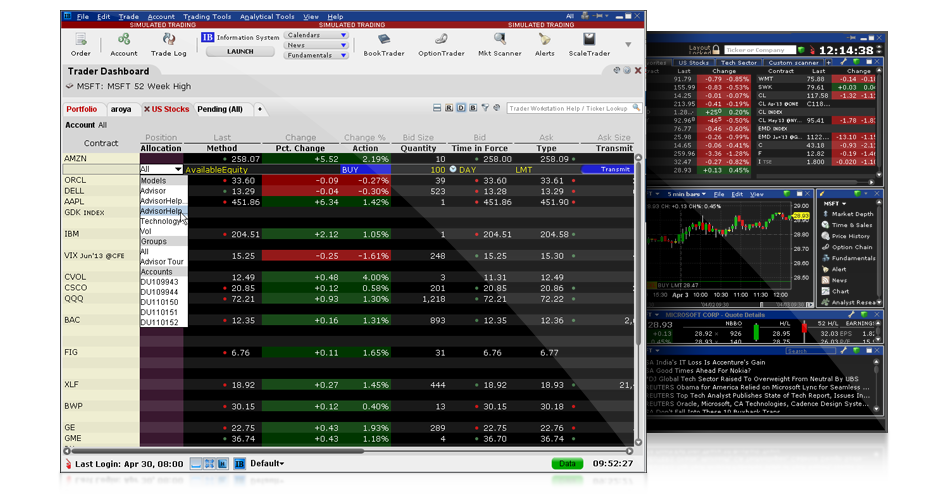Screen dimensions: 948x500
Task: Click the Information System LAUNCH button
Action: tap(240, 52)
